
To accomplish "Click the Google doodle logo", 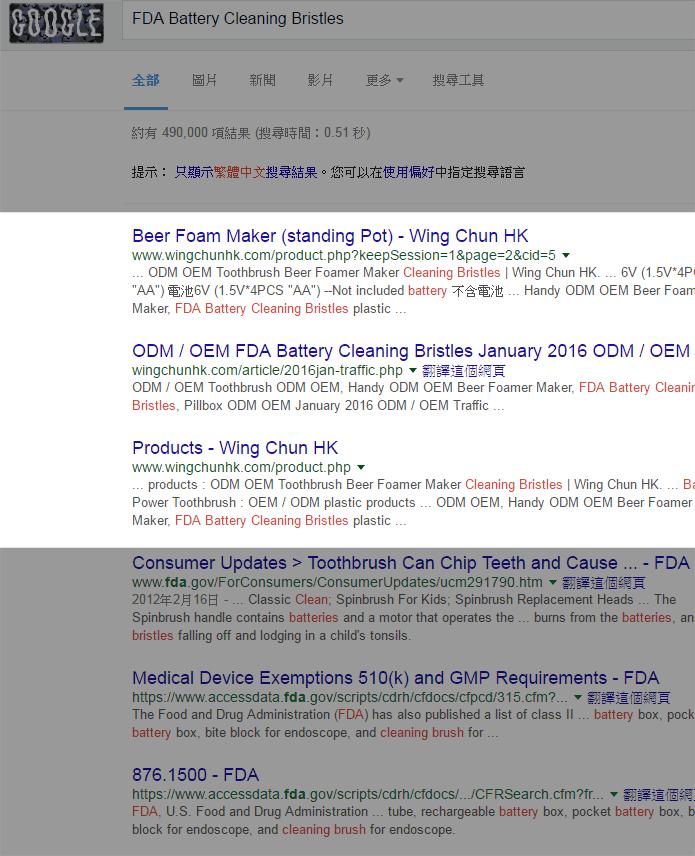I will coord(56,23).
